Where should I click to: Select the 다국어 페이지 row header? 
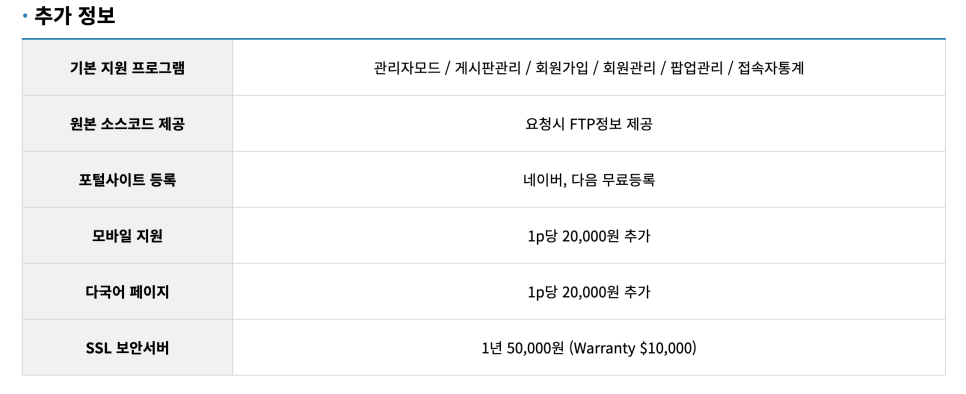point(128,292)
